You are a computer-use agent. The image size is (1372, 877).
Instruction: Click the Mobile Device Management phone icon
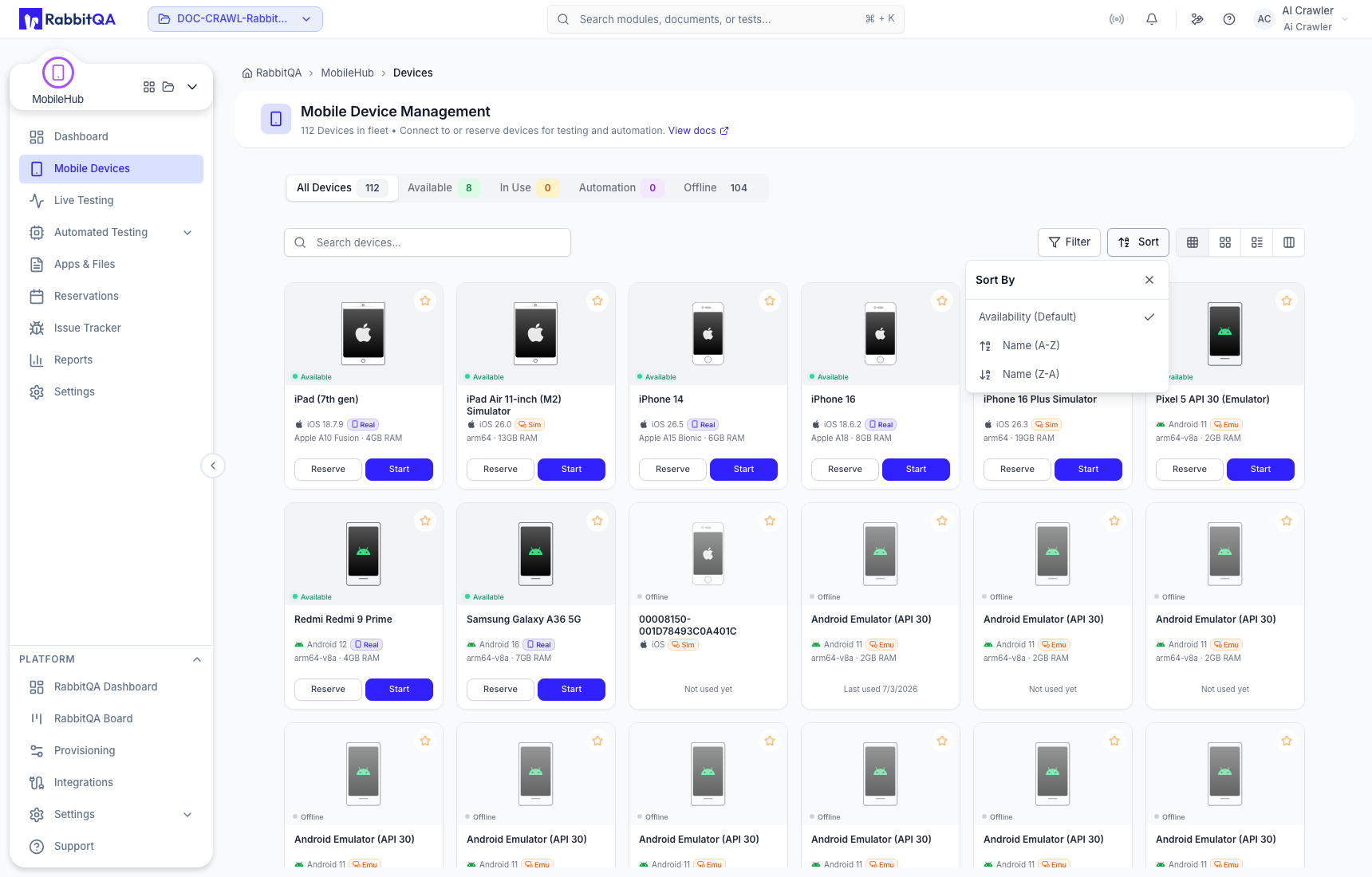coord(276,119)
